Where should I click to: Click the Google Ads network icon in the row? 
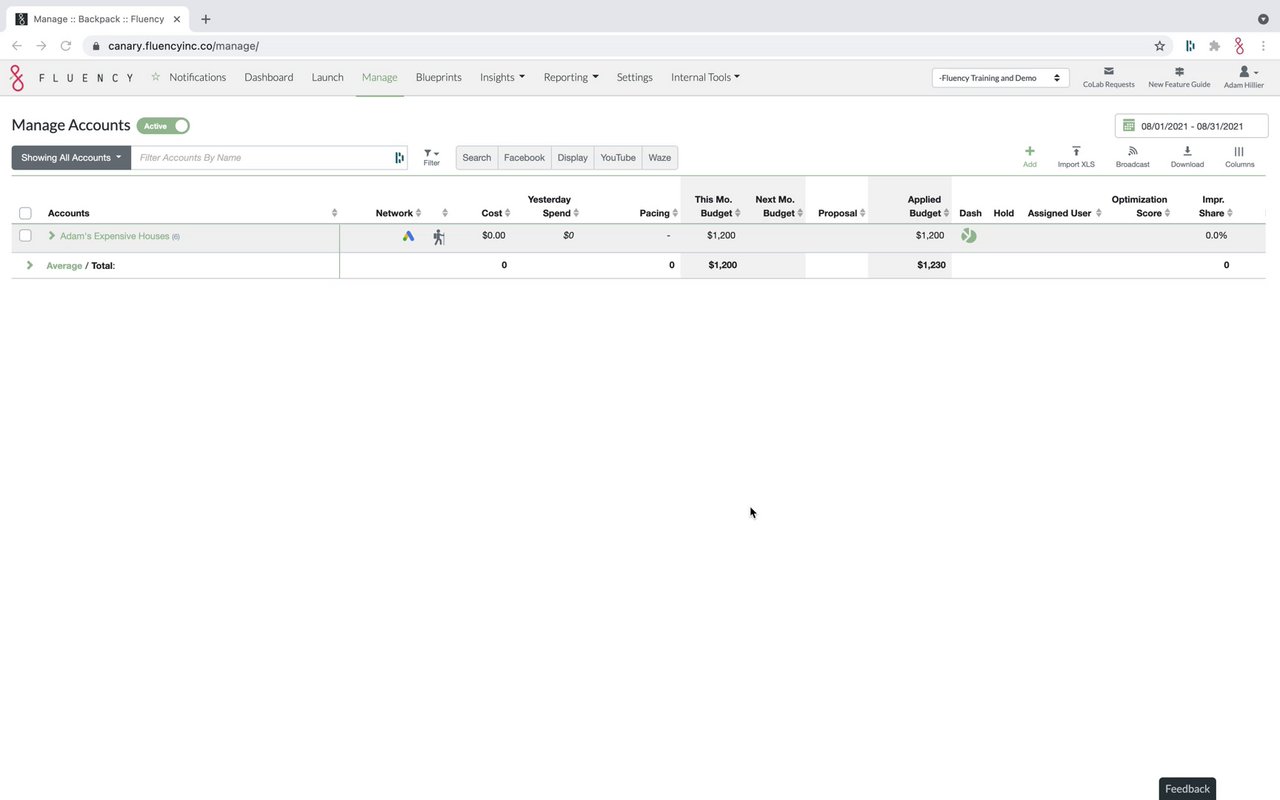click(x=408, y=236)
